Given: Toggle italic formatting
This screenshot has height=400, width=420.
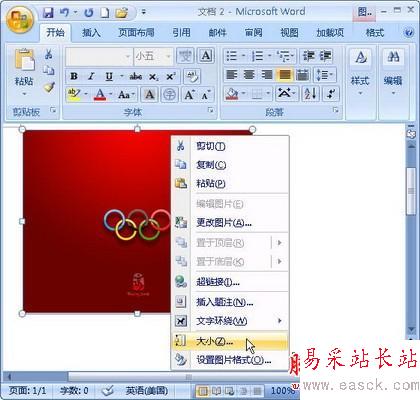Looking at the screenshot, I should (x=91, y=77).
